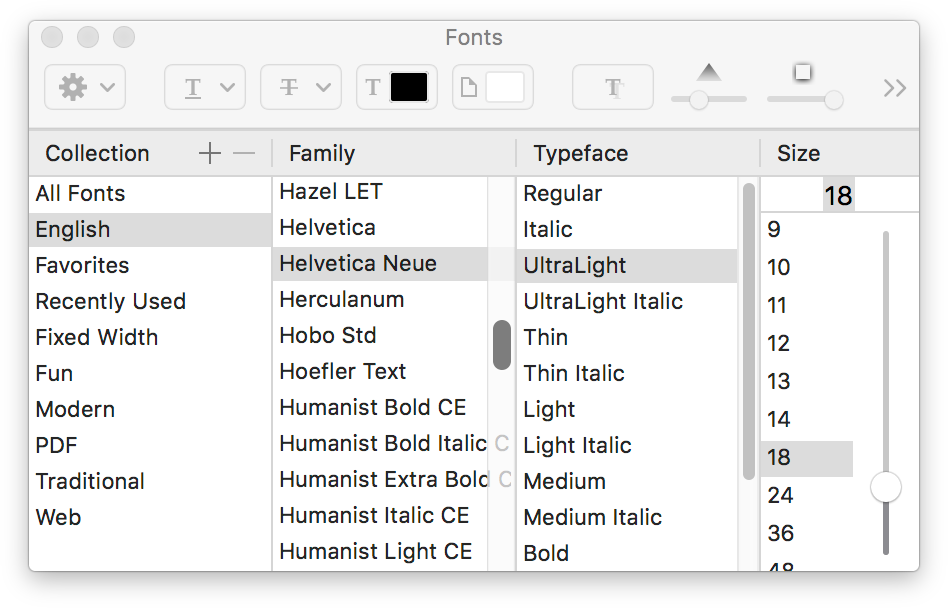Add a new collection with plus button
This screenshot has height=608, width=948.
[x=210, y=154]
